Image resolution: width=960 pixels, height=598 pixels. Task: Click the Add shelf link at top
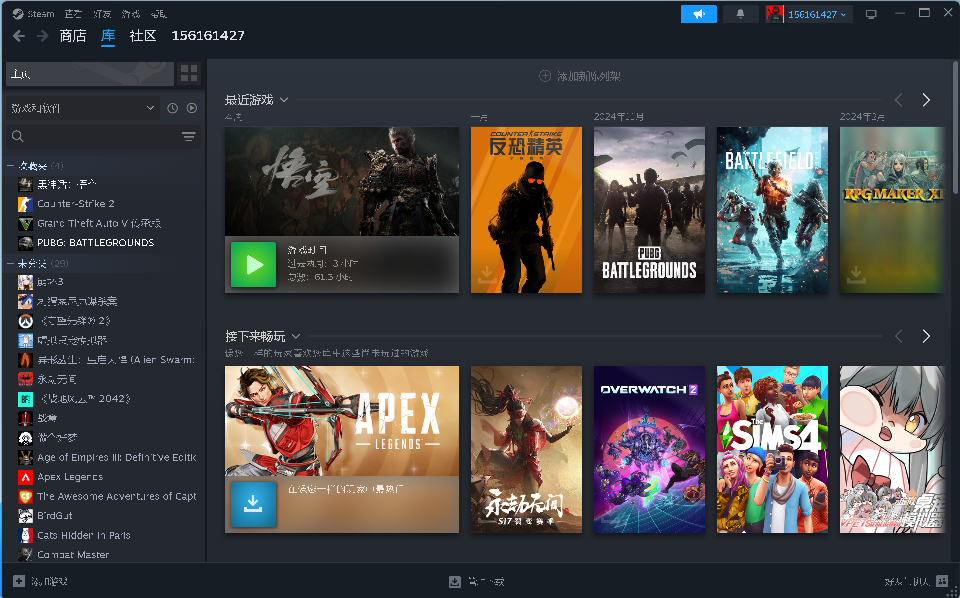[x=580, y=77]
